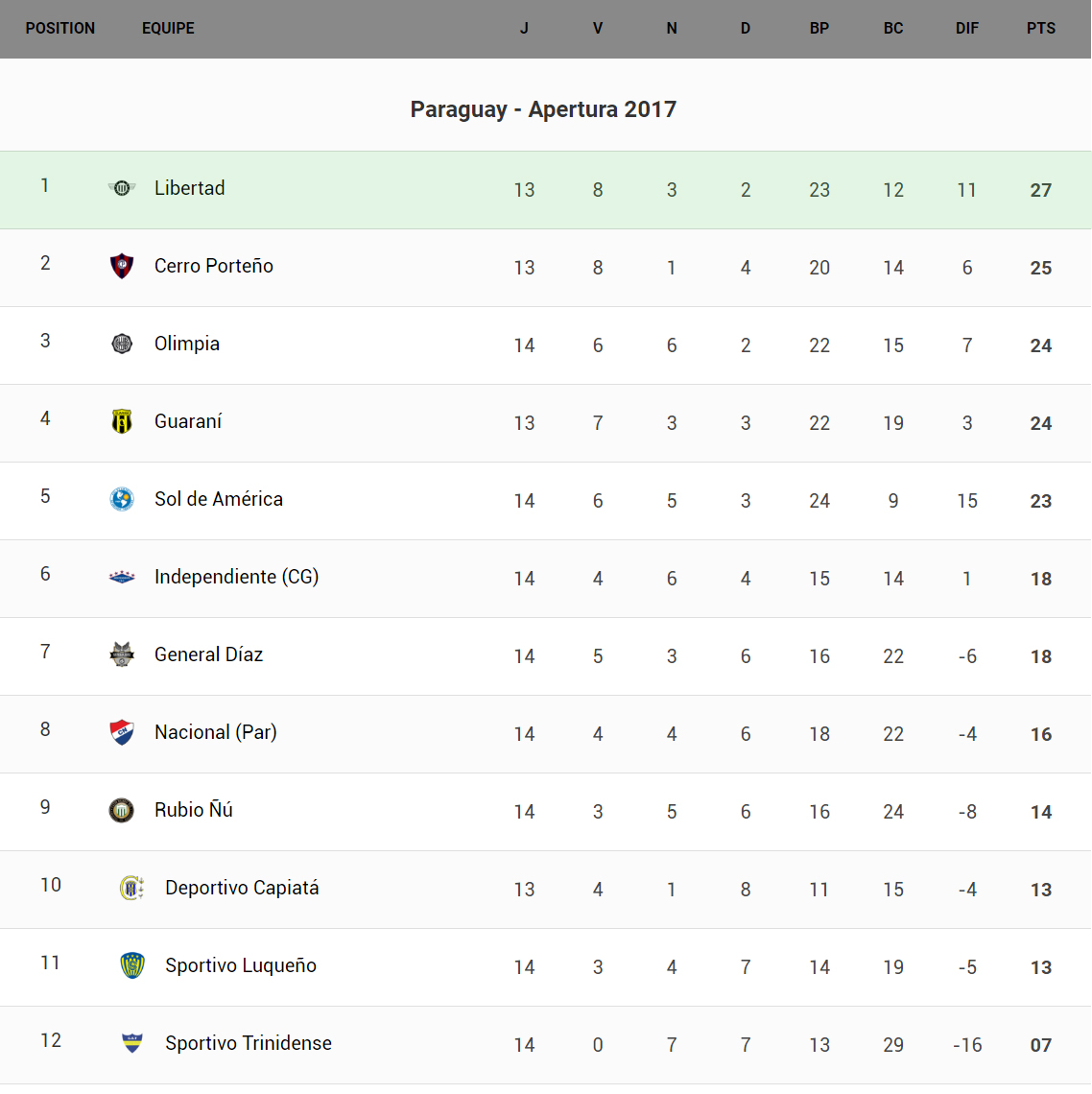
Task: Sort by the PTS column header
Action: [1041, 29]
